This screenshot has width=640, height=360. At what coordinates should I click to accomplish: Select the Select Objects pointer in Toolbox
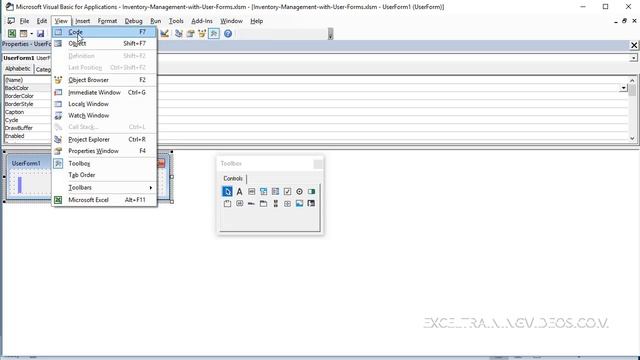pos(227,191)
